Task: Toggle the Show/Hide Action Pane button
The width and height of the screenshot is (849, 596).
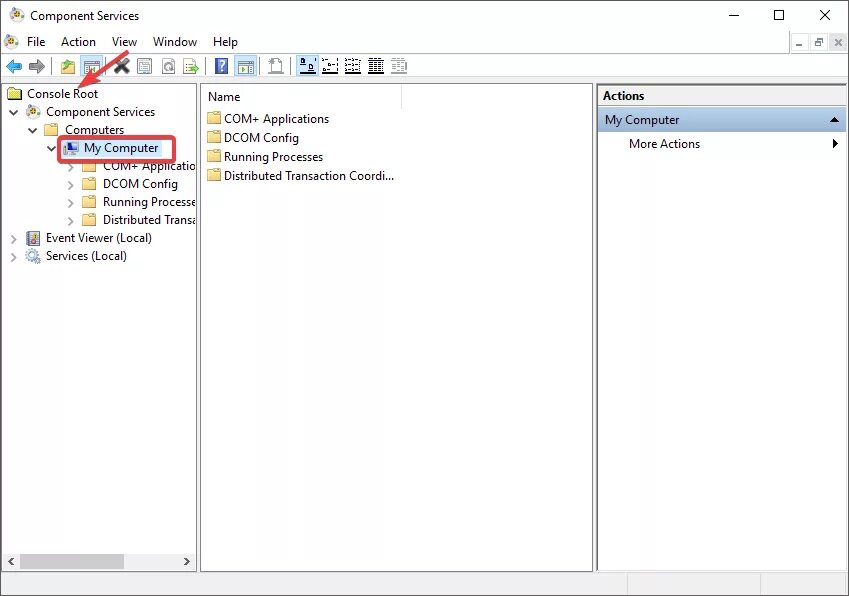Action: tap(246, 67)
